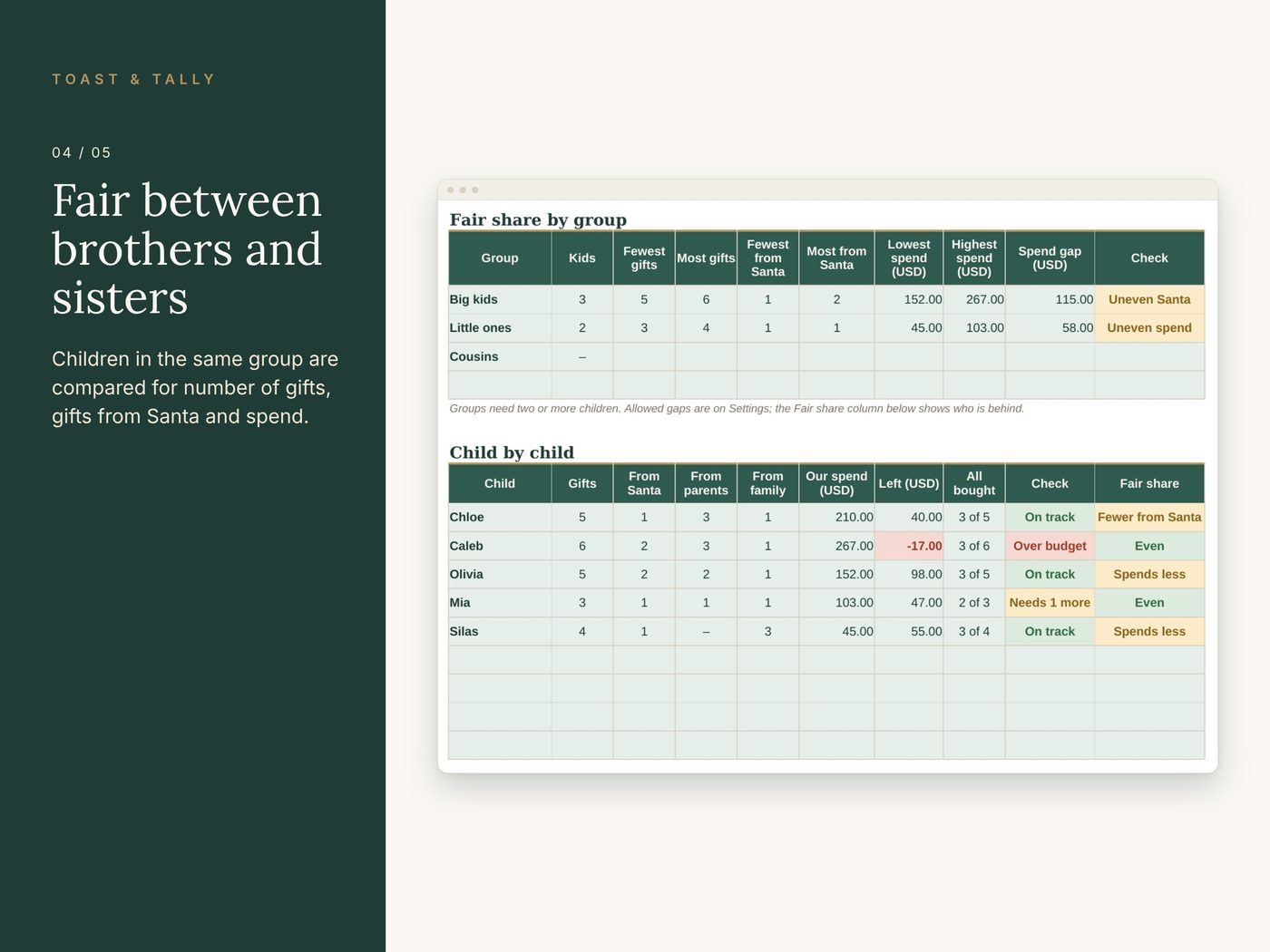The height and width of the screenshot is (952, 1270).
Task: Click the negative -17.00 left amount
Action: (x=909, y=546)
